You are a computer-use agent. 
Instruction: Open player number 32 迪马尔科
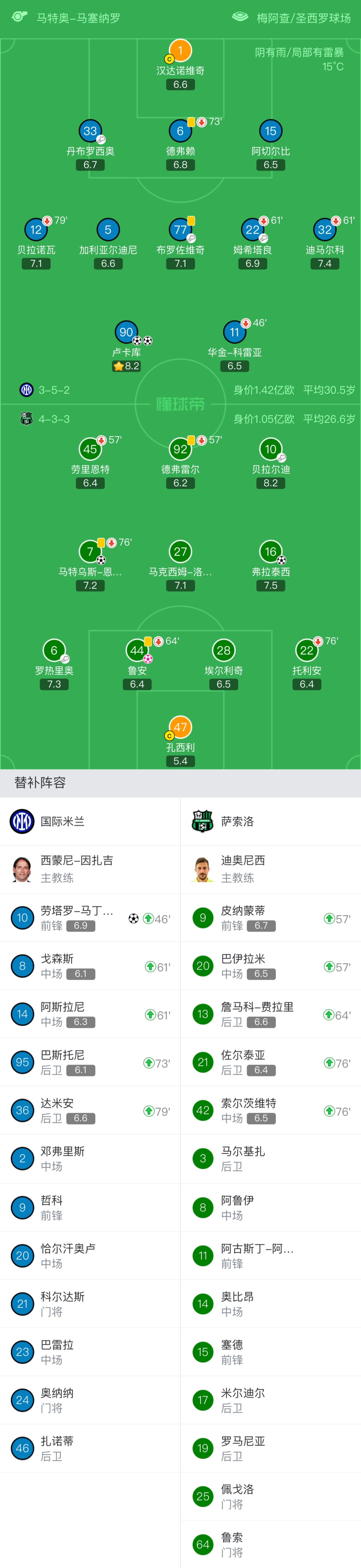325,230
